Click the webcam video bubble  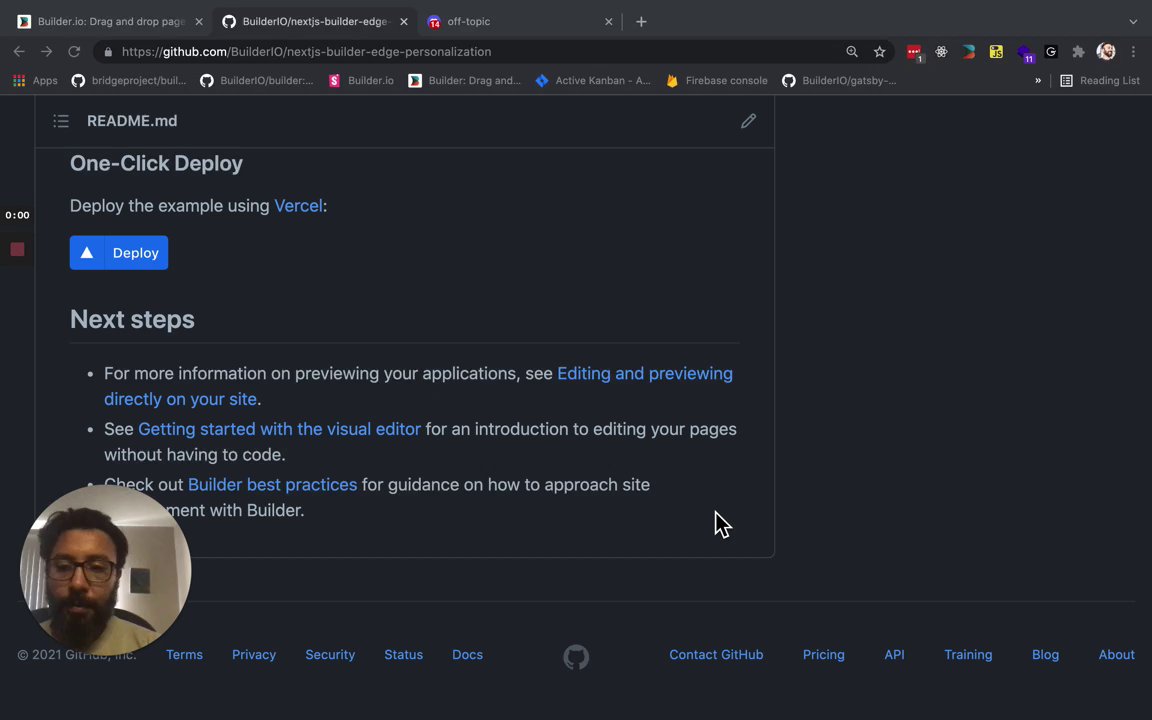click(106, 570)
